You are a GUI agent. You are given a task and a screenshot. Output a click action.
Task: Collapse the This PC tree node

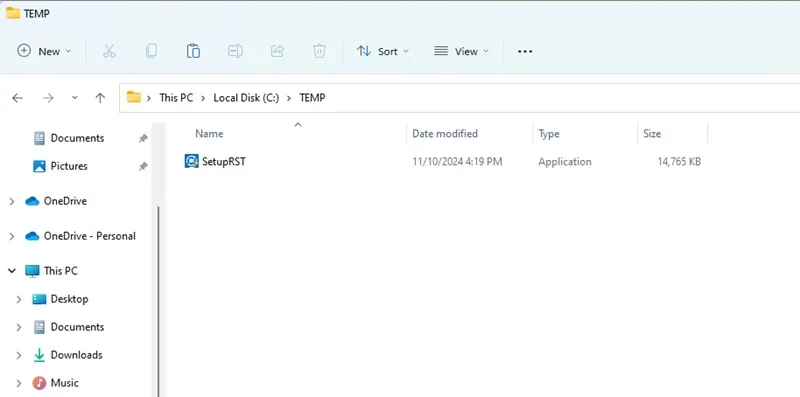click(12, 271)
